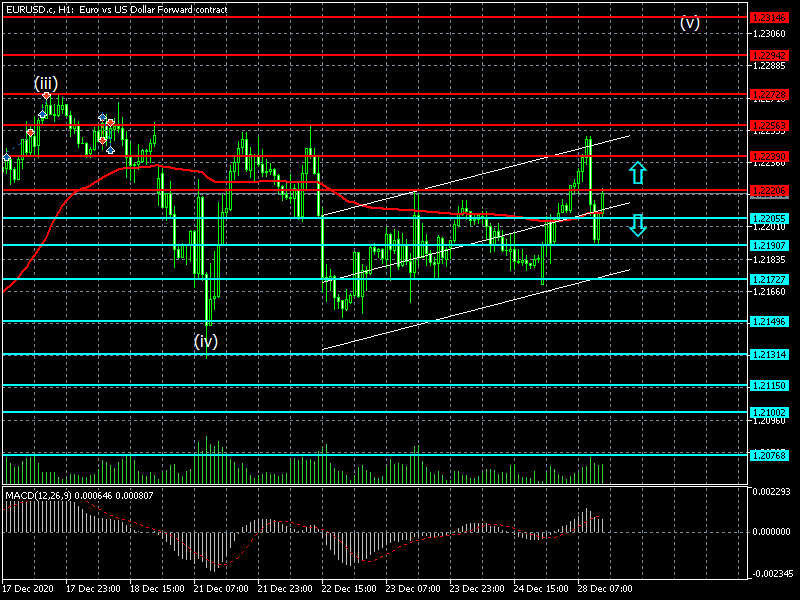Click price axis value 1.21835
Image resolution: width=800 pixels, height=600 pixels.
[x=769, y=260]
